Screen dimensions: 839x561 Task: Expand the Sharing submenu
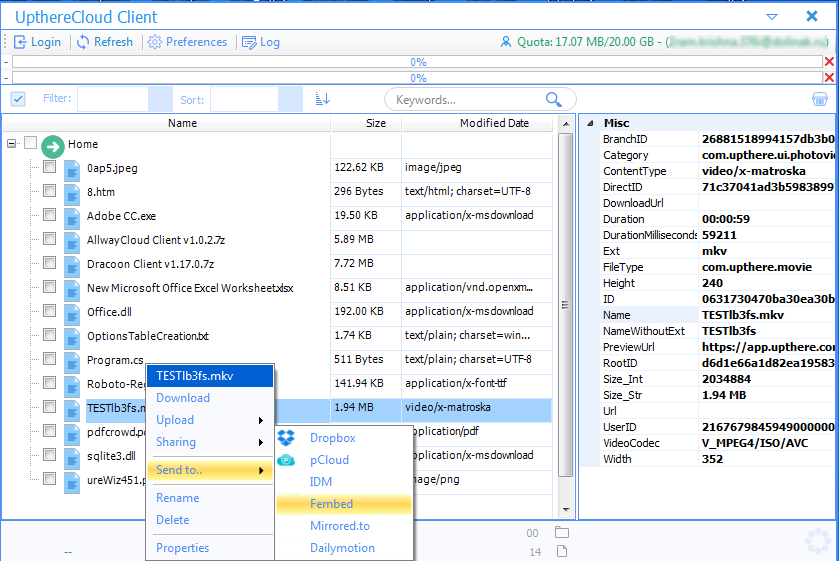pos(210,442)
